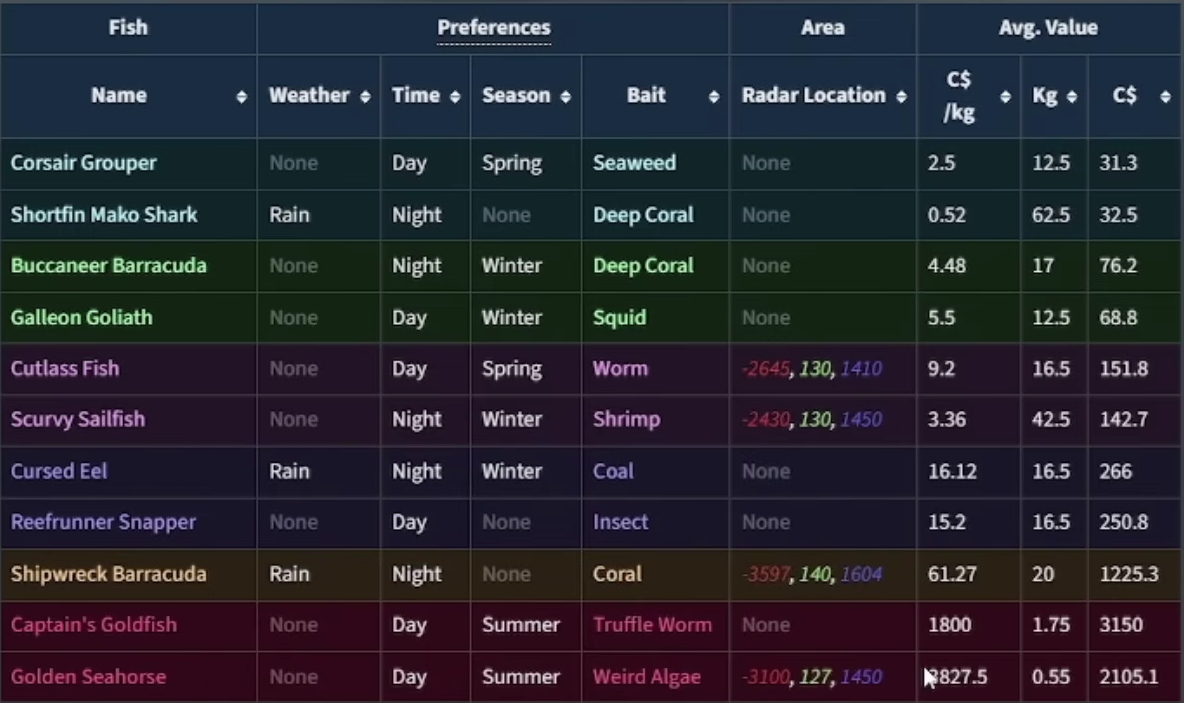Sort the Bait column via arrow icon
This screenshot has width=1184, height=703.
[x=714, y=97]
